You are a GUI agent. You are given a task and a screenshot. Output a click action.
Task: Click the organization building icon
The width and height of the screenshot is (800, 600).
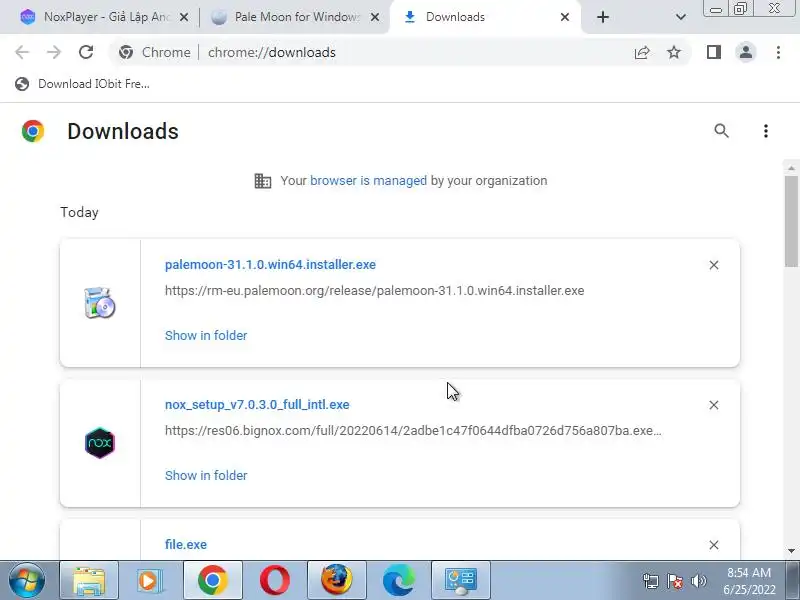click(x=263, y=181)
